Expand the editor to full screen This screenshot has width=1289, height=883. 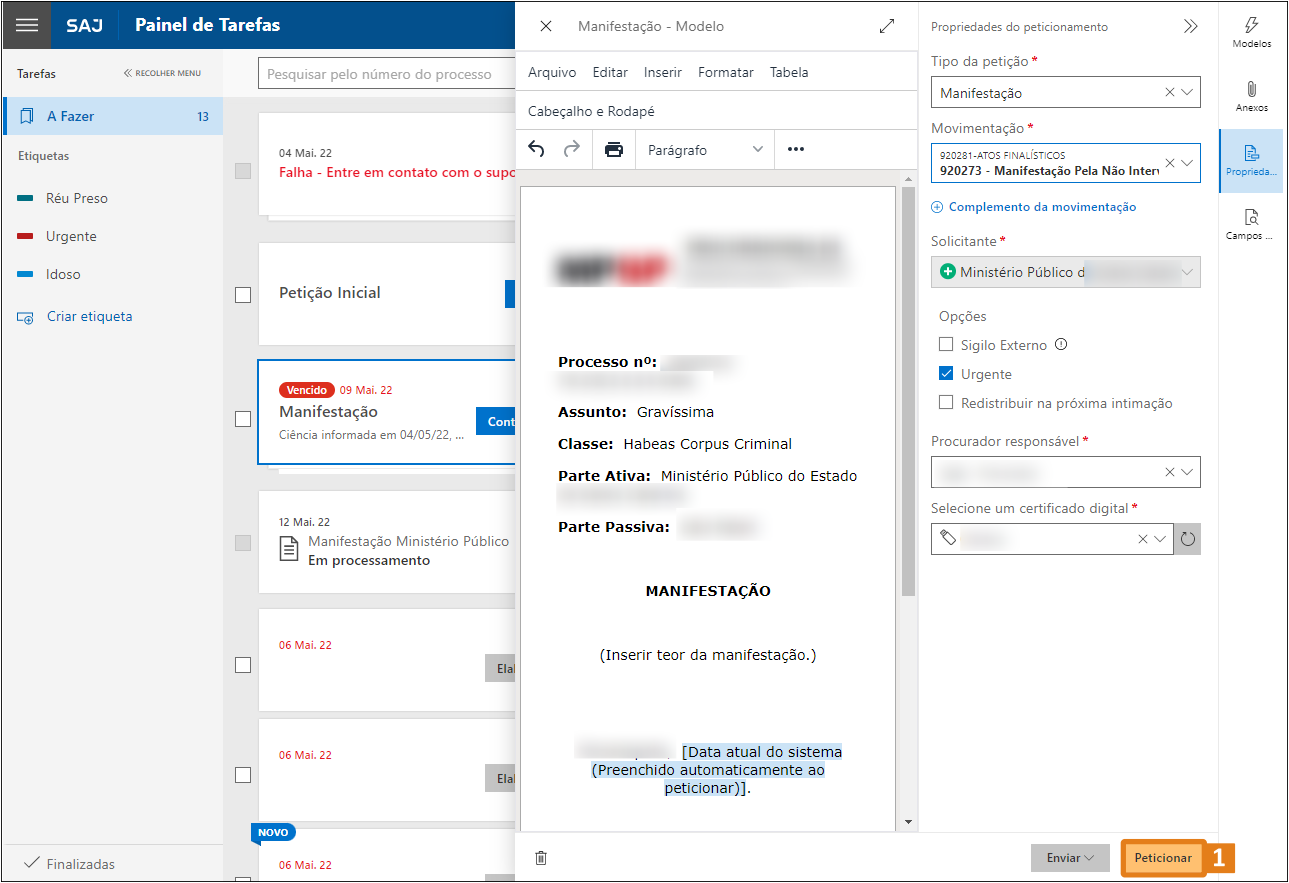(x=887, y=27)
